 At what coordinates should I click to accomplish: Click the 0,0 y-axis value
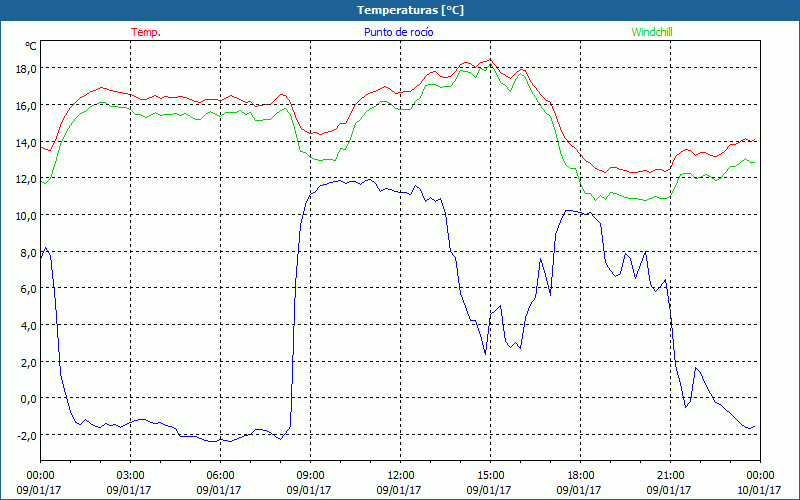coord(28,398)
